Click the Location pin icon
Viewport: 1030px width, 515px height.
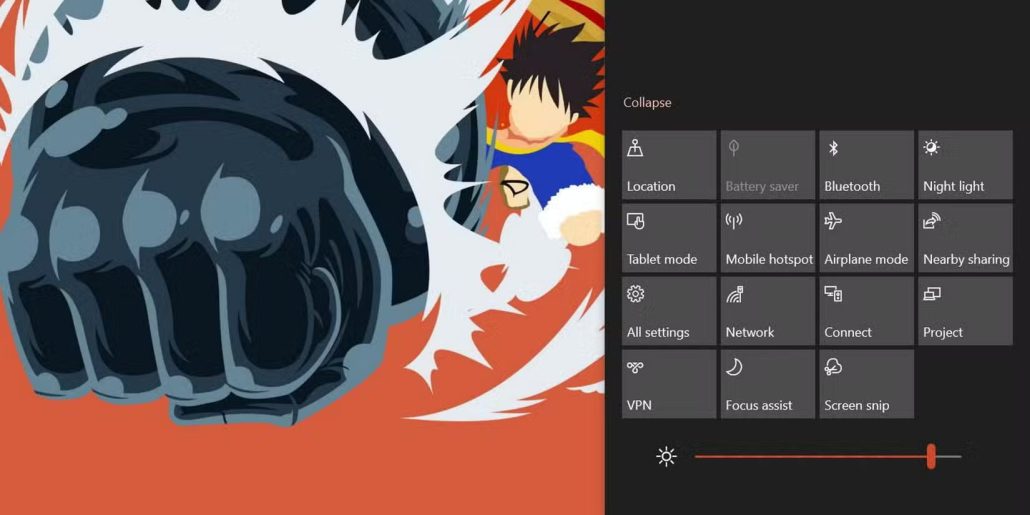[634, 148]
